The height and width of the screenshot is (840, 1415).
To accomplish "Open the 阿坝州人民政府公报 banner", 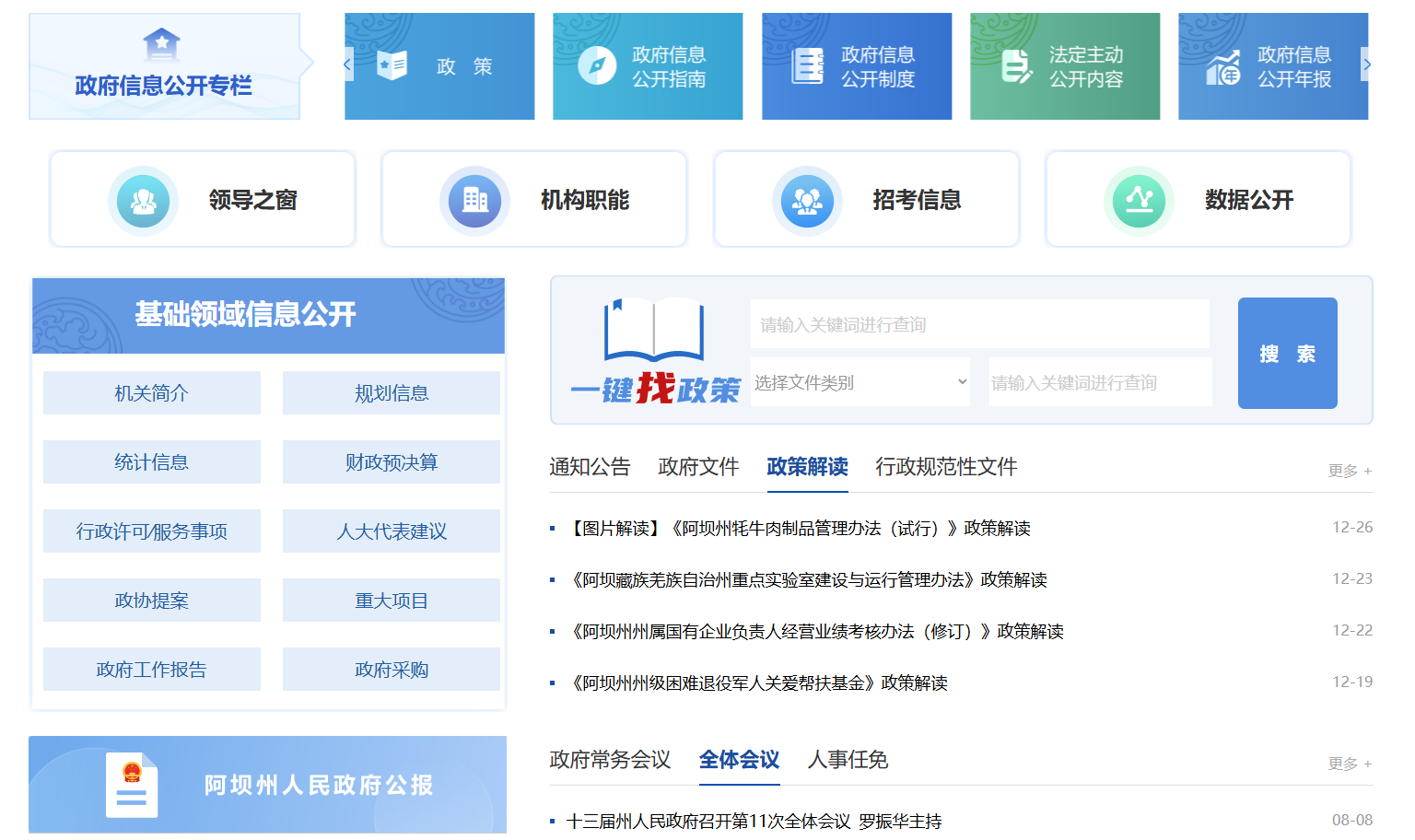I will [267, 785].
